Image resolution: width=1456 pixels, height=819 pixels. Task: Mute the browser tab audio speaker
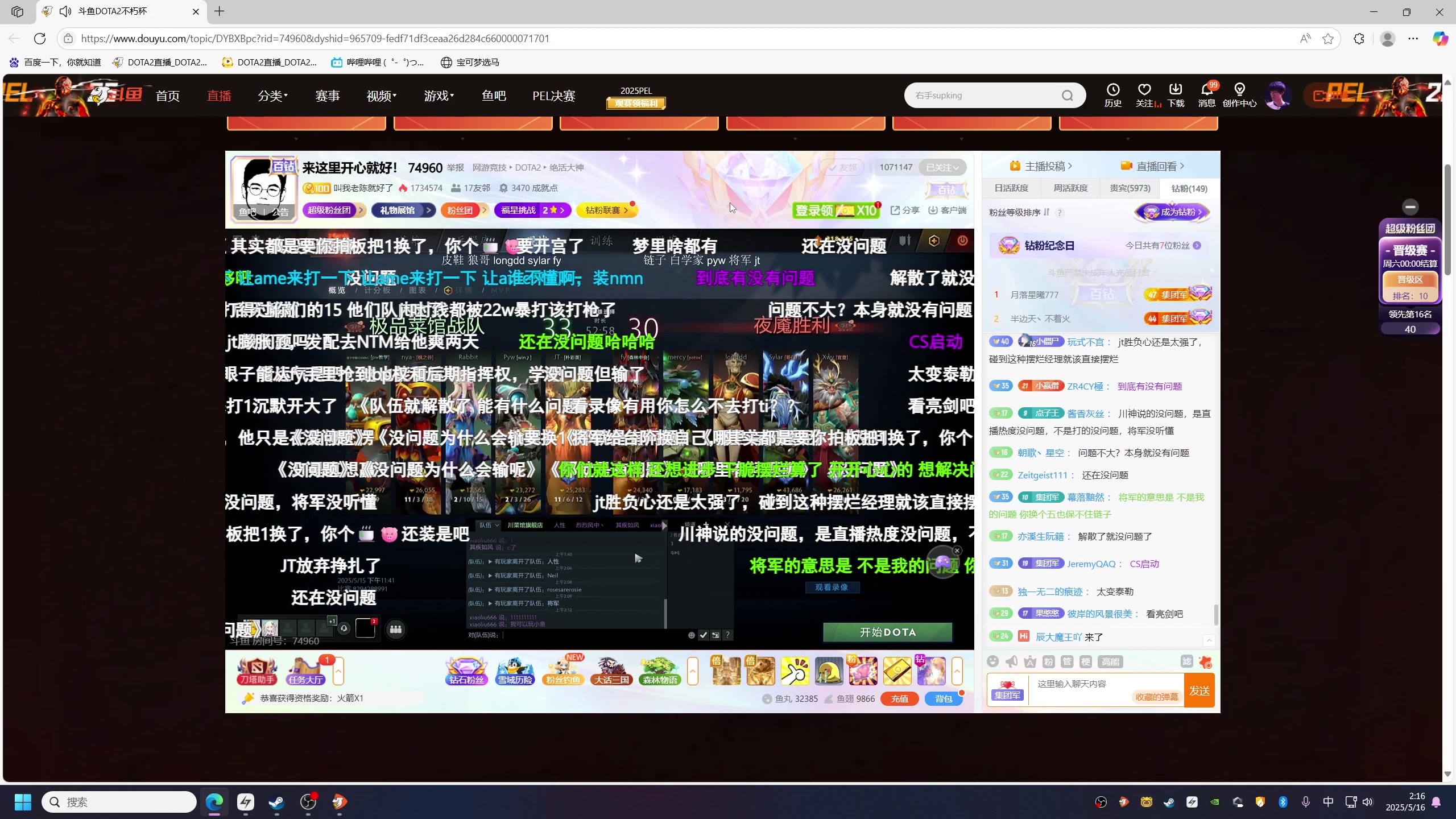65,11
